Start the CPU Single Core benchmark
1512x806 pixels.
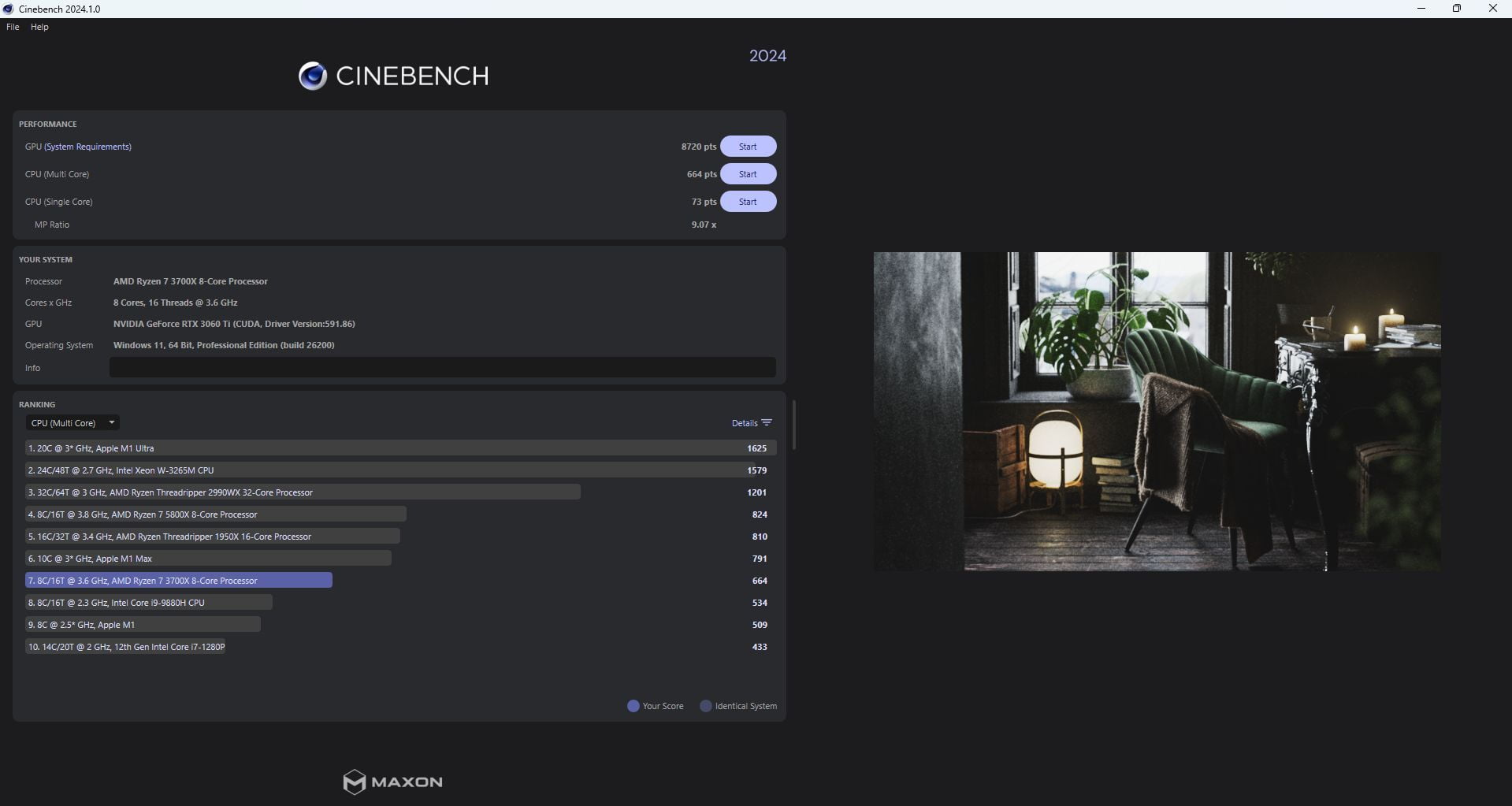click(x=748, y=202)
